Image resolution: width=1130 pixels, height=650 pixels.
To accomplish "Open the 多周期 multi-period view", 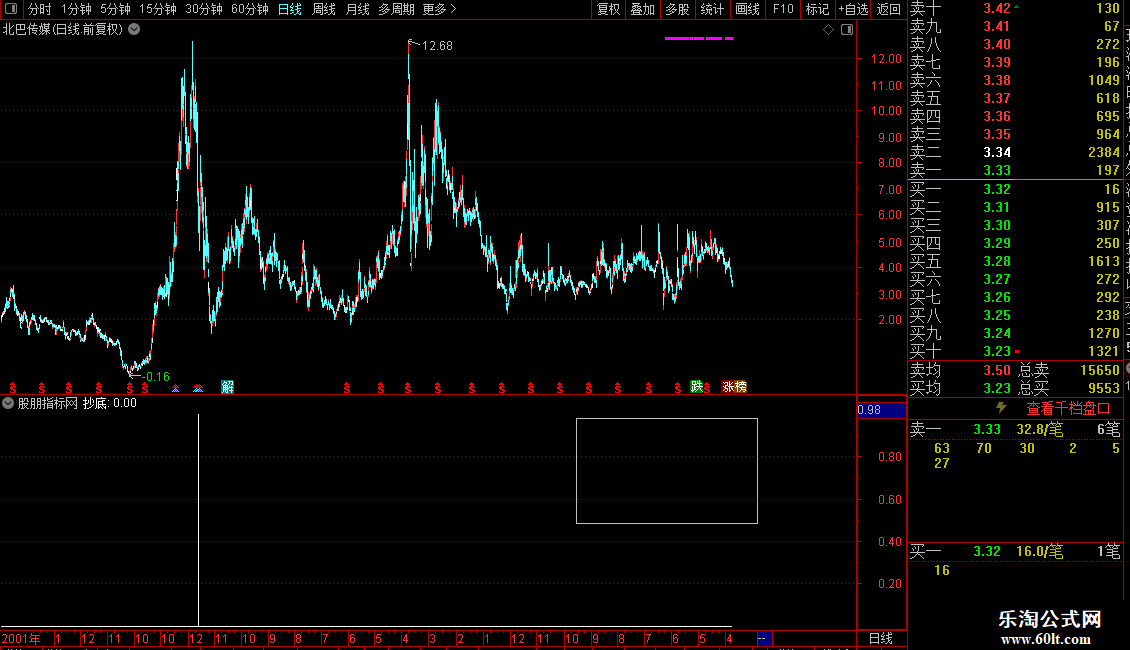I will tap(396, 9).
